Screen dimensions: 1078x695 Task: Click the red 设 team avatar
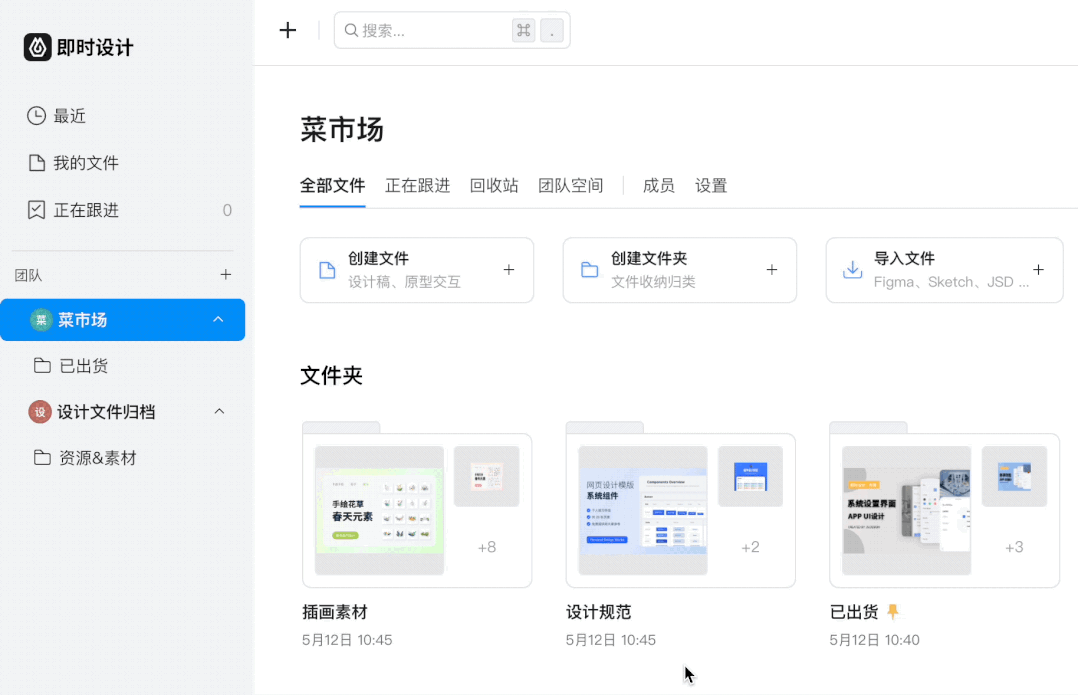pos(40,412)
